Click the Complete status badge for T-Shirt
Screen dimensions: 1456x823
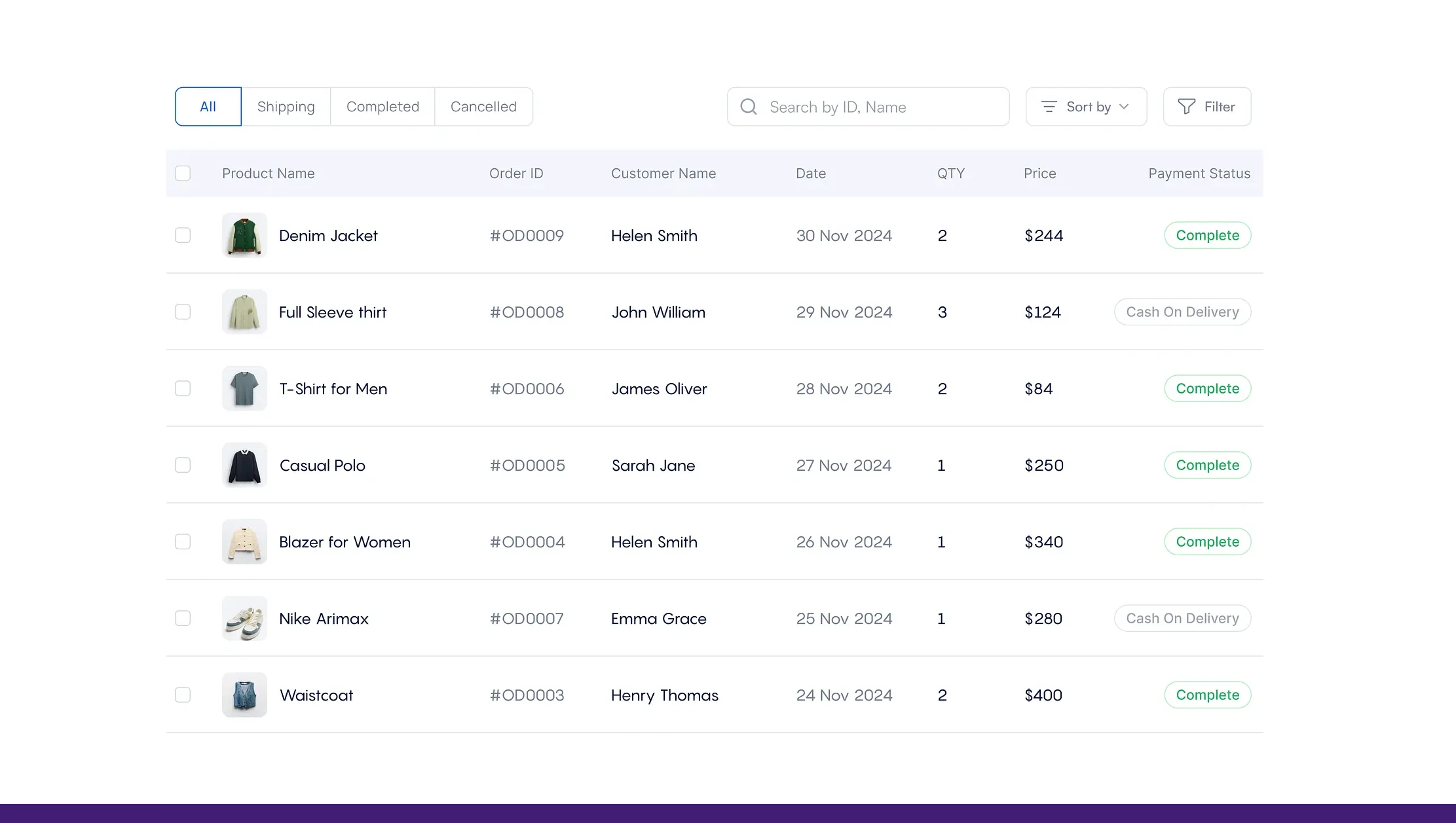[1207, 388]
